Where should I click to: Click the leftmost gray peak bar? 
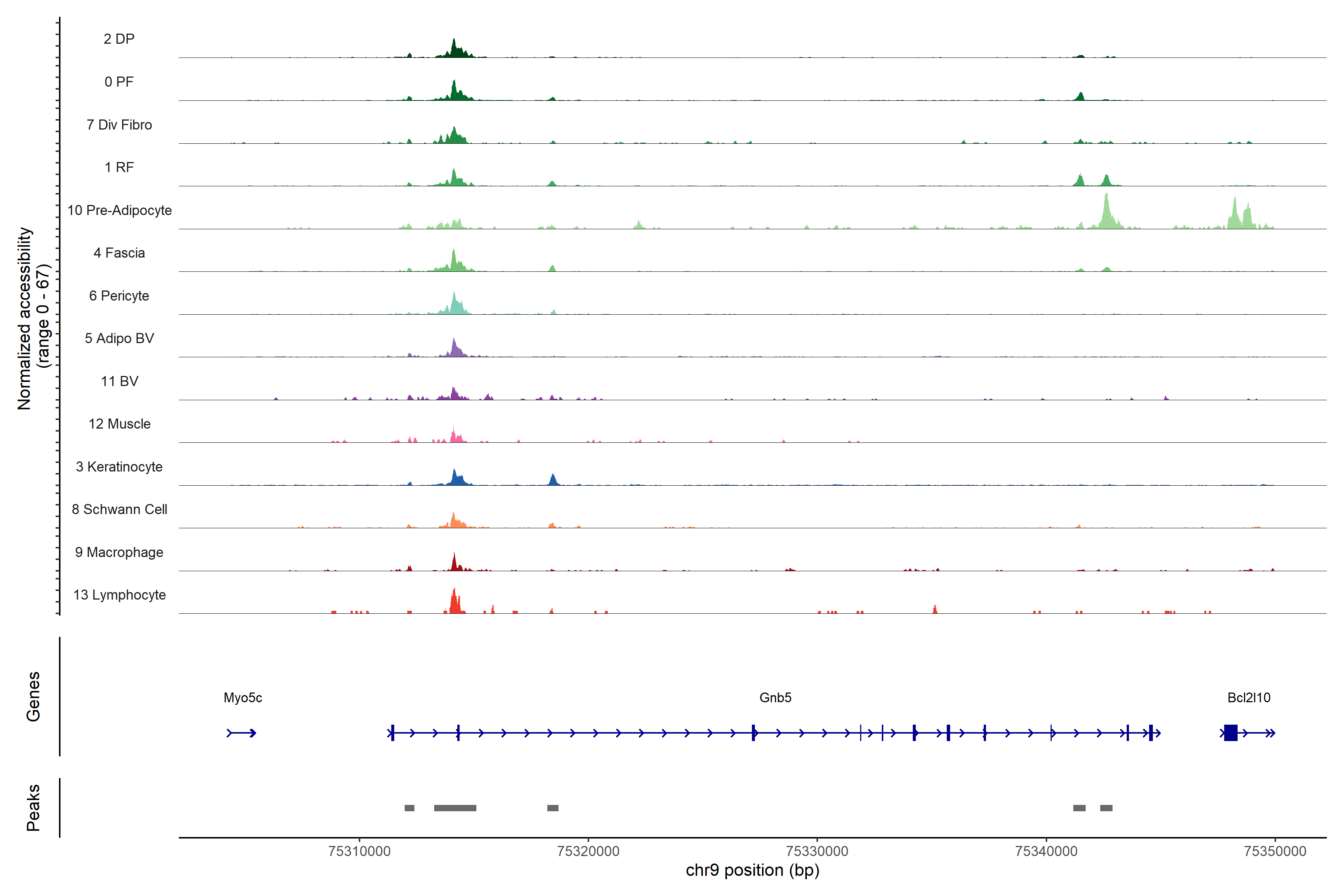(409, 808)
